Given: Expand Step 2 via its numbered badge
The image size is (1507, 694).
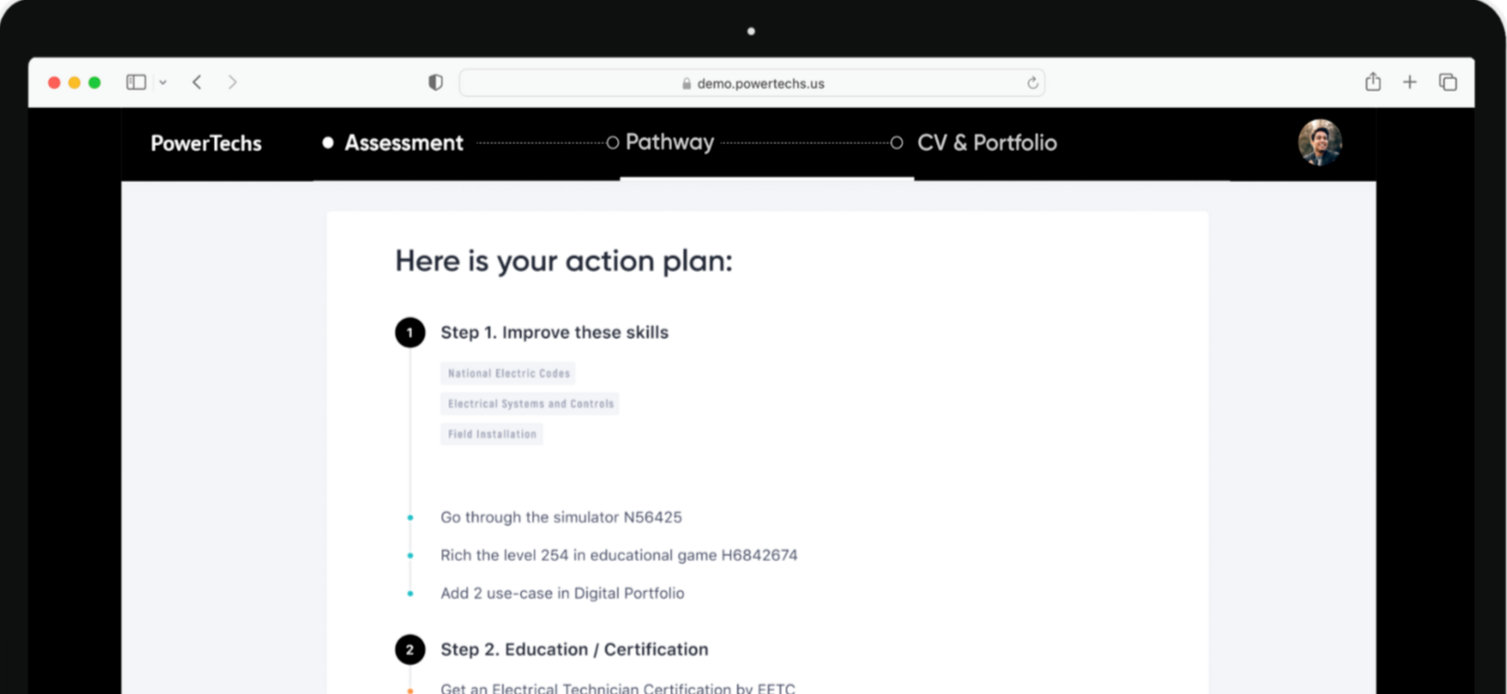Looking at the screenshot, I should click(409, 649).
